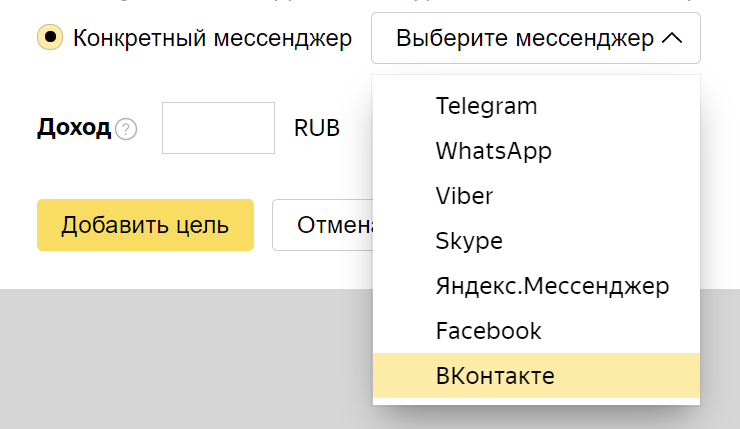Screen dimensions: 740x429
Task: Collapse the Выберите мессенджер dropdown
Action: [x=535, y=39]
